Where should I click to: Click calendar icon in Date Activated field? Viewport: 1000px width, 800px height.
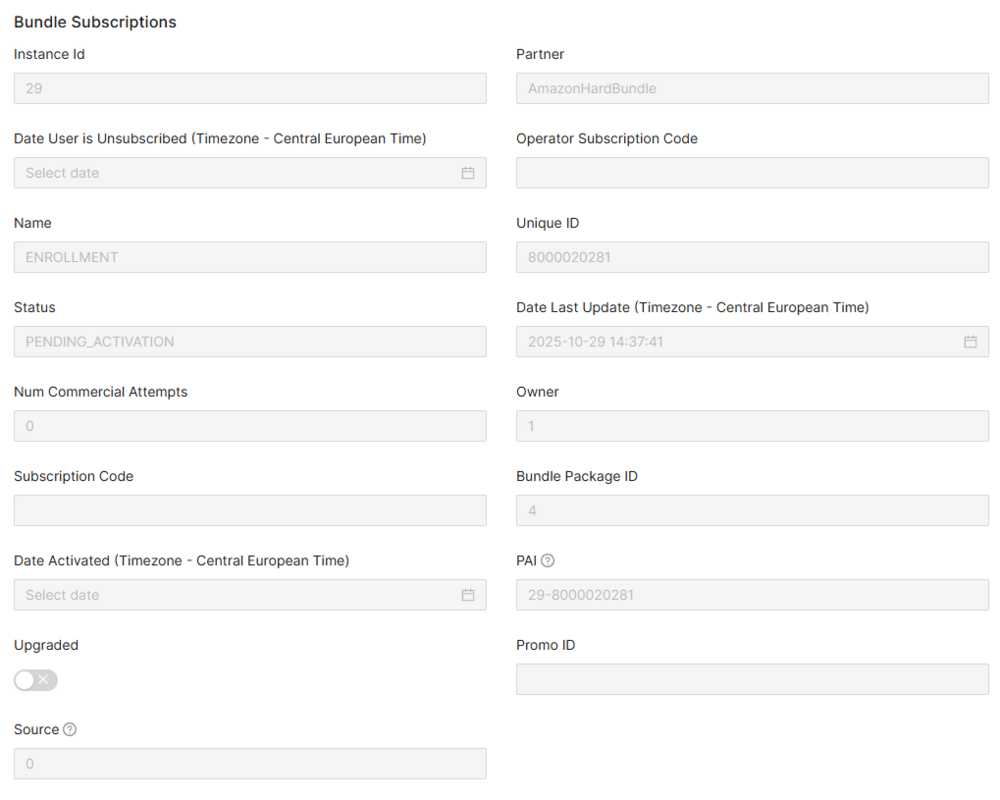click(x=468, y=595)
